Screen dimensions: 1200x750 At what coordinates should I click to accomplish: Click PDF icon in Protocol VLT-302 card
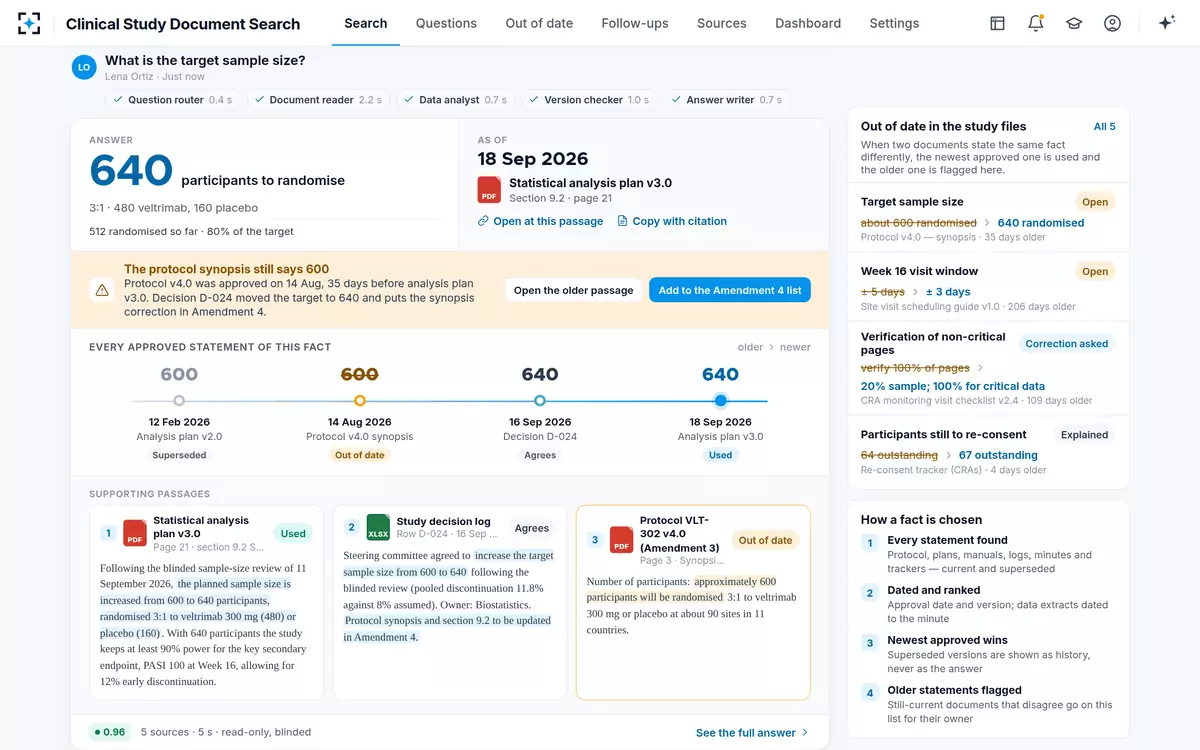coord(621,540)
